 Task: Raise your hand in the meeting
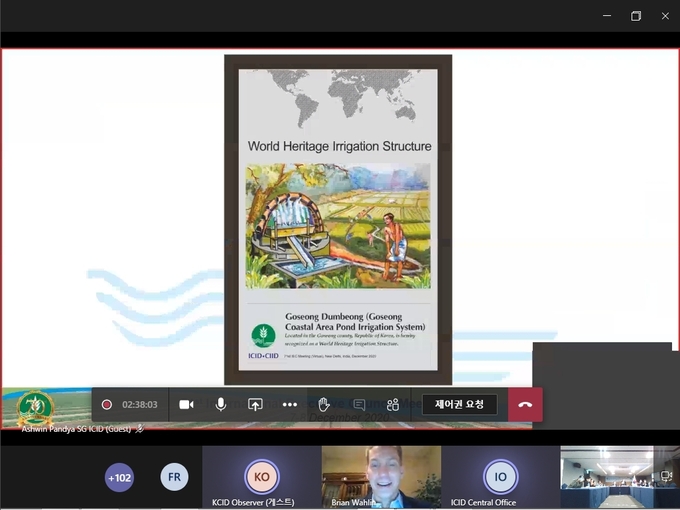coord(324,405)
